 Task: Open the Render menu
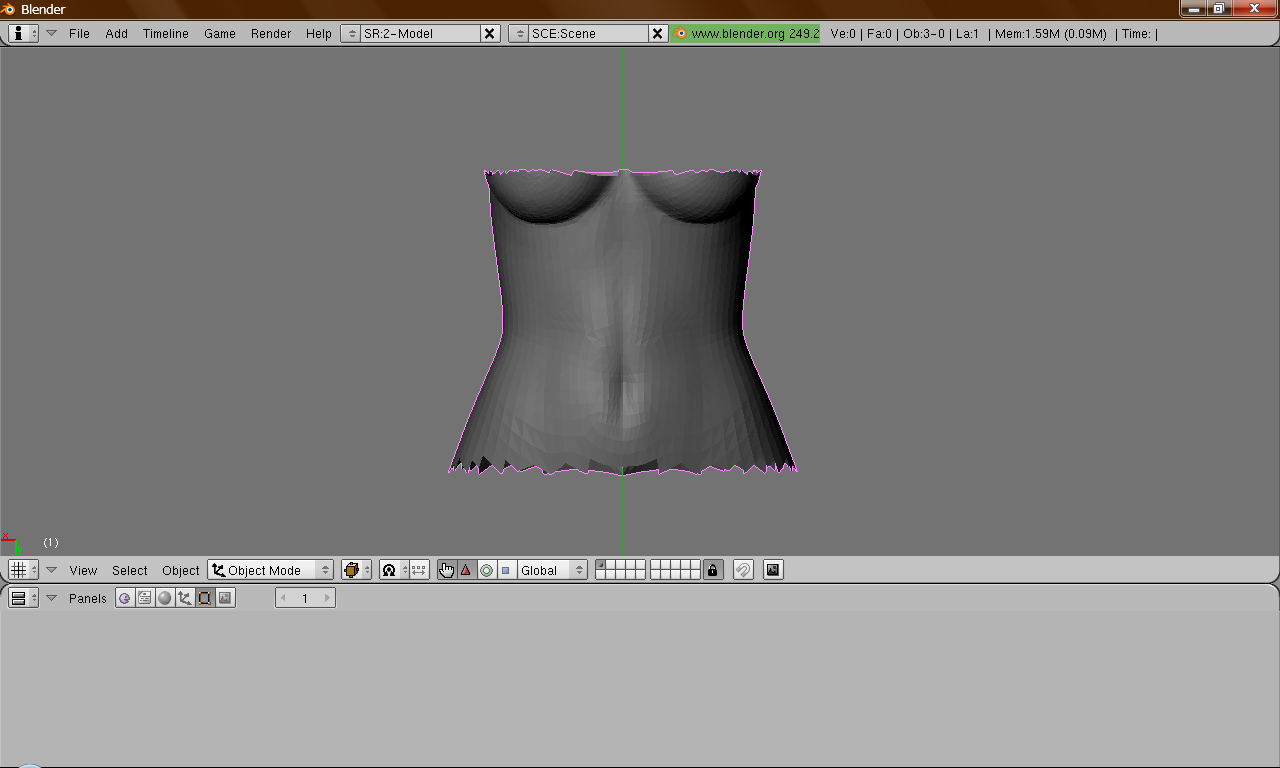pos(271,33)
